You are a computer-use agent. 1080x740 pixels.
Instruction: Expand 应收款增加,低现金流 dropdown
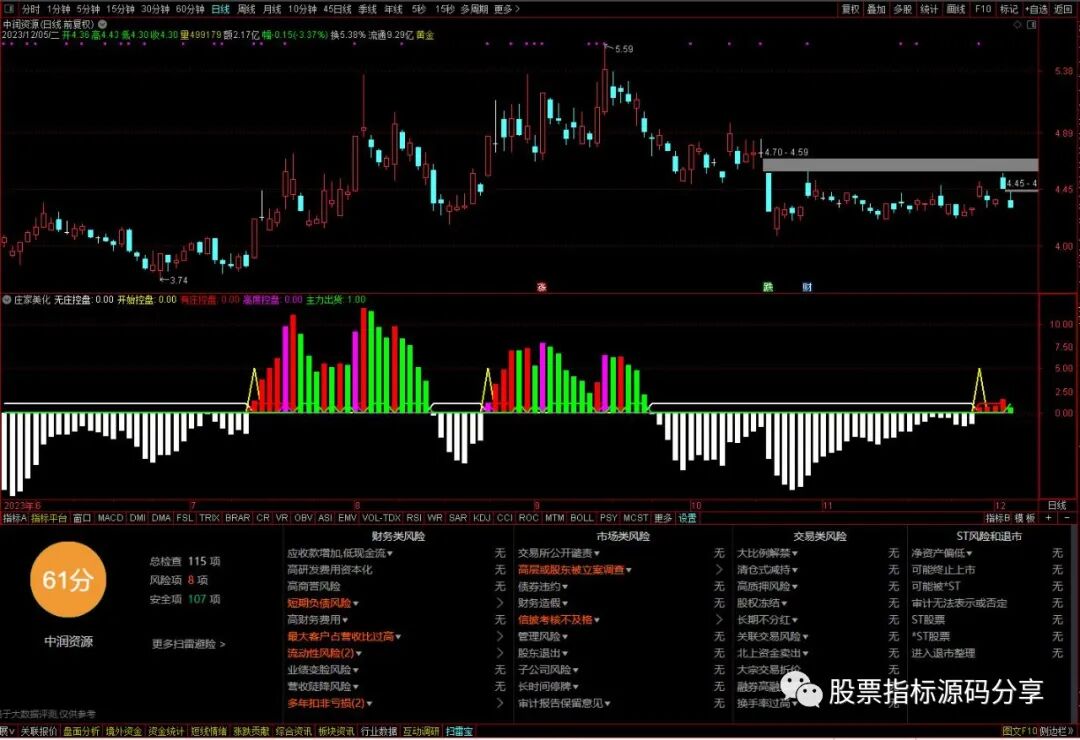(390, 553)
